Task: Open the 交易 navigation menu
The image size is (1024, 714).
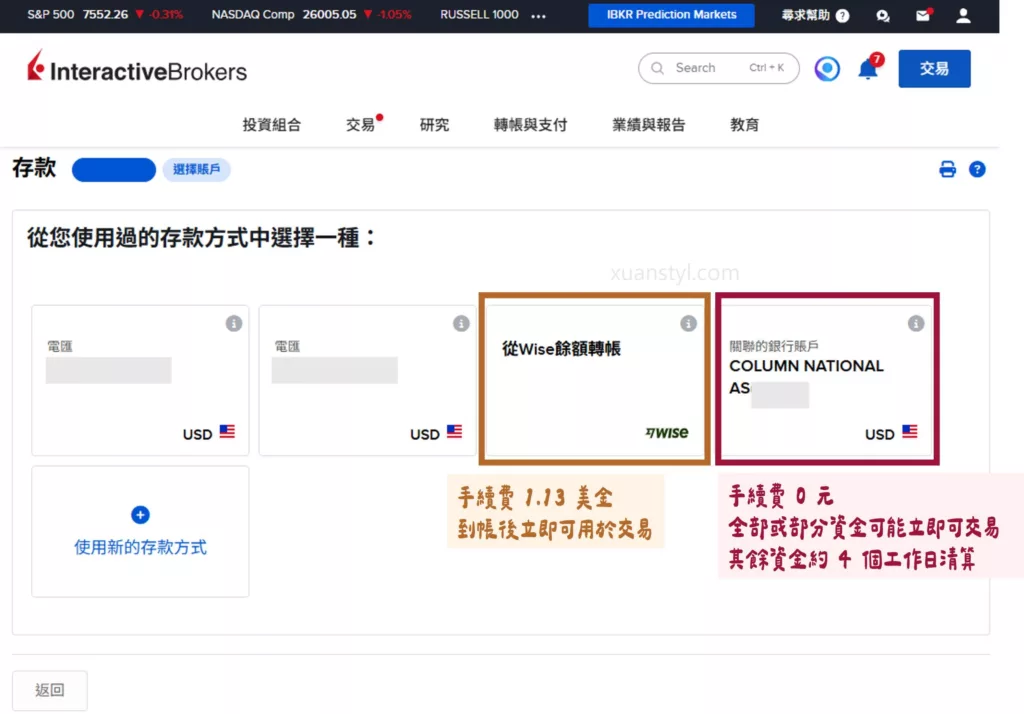Action: pos(360,125)
